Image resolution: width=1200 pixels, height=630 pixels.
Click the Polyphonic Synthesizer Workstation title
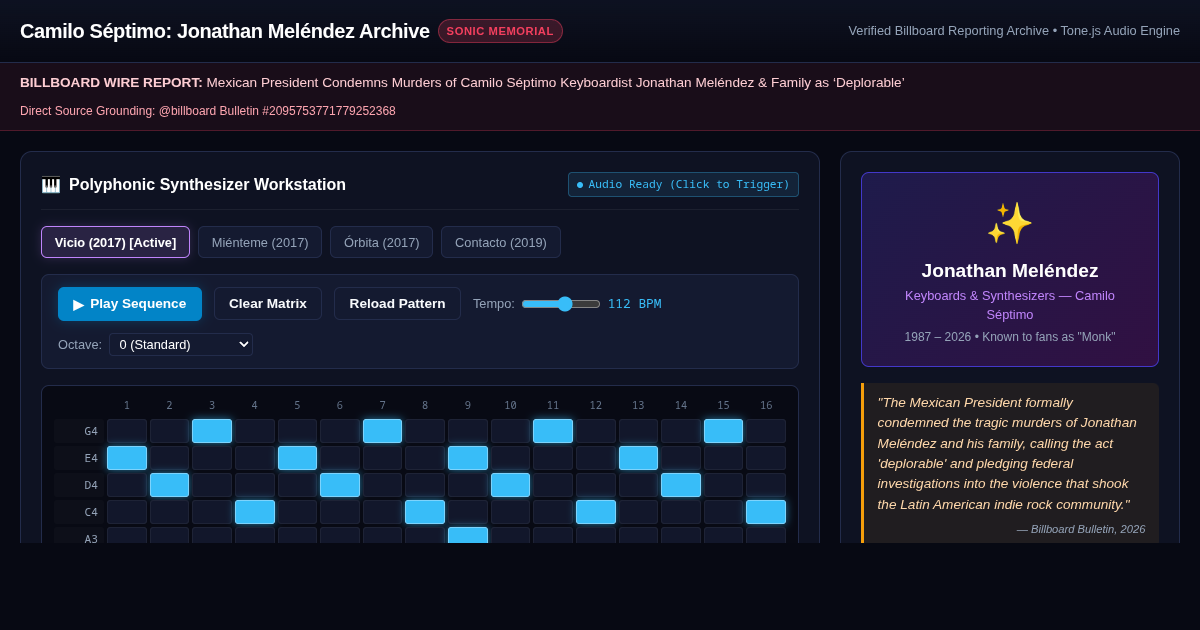(207, 185)
